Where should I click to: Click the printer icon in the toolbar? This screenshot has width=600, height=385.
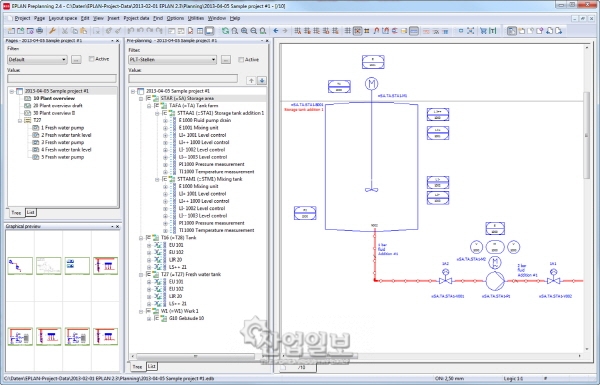[39, 31]
